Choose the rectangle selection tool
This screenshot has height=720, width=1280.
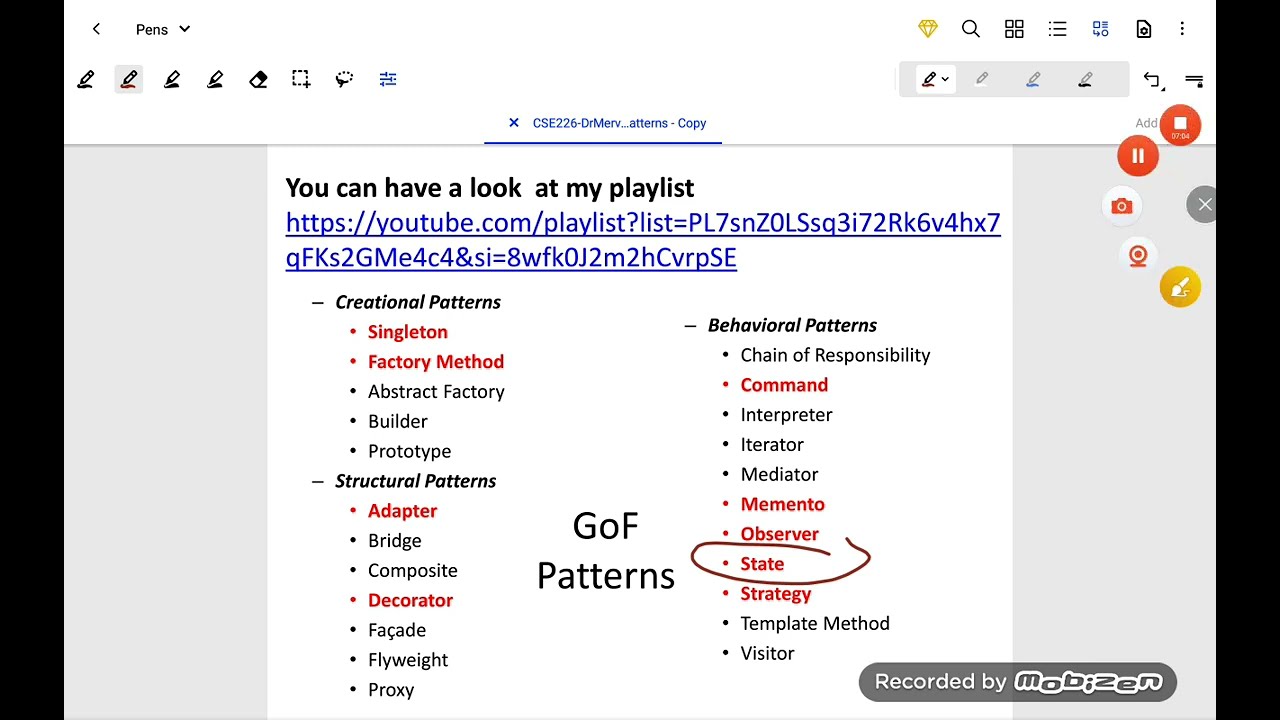tap(301, 79)
